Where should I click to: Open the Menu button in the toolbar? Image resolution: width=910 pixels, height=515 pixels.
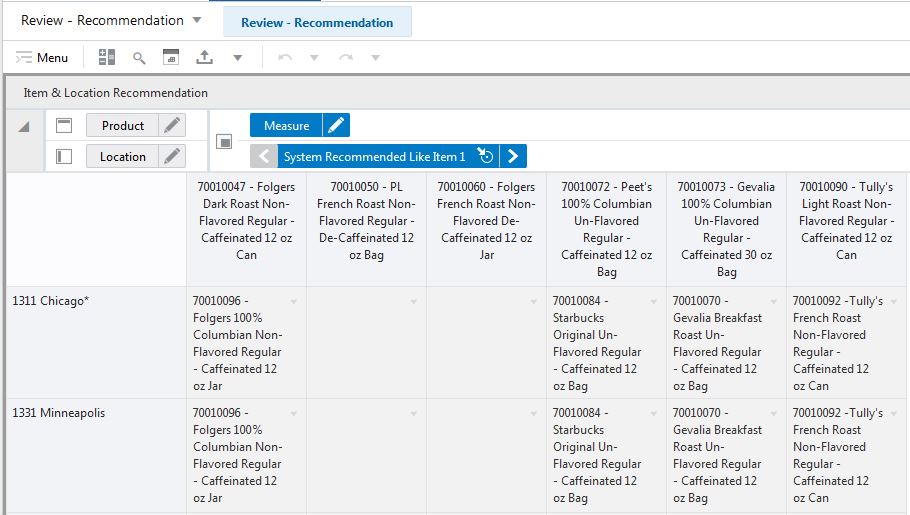42,57
